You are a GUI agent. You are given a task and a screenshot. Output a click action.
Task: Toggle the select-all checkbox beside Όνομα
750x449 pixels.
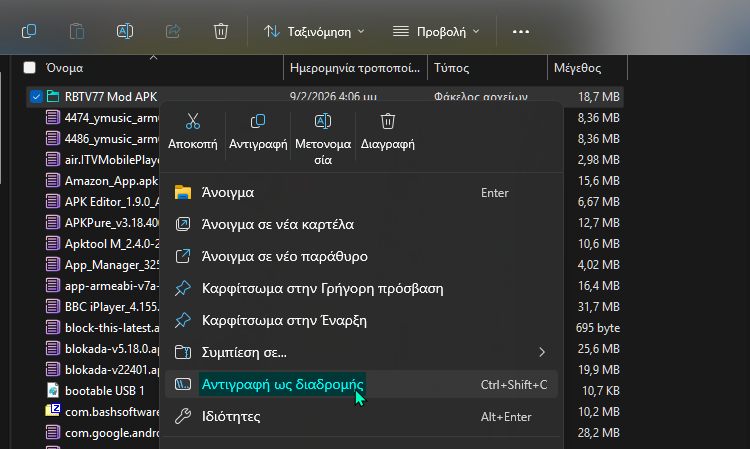point(29,68)
